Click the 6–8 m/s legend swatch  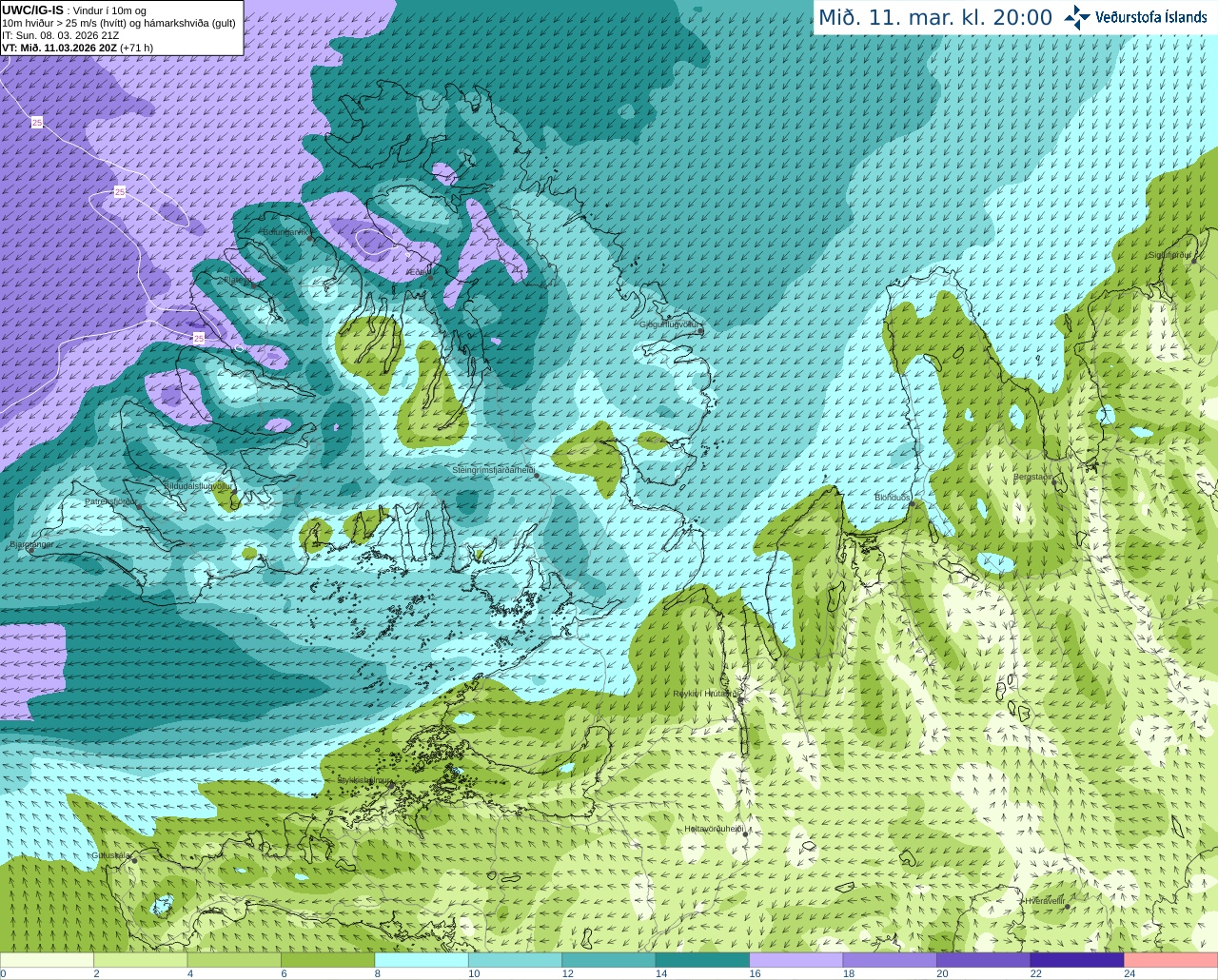point(328,960)
